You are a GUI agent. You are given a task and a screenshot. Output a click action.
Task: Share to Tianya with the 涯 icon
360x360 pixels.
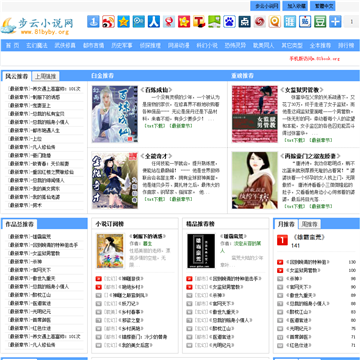pyautogui.click(x=290, y=22)
